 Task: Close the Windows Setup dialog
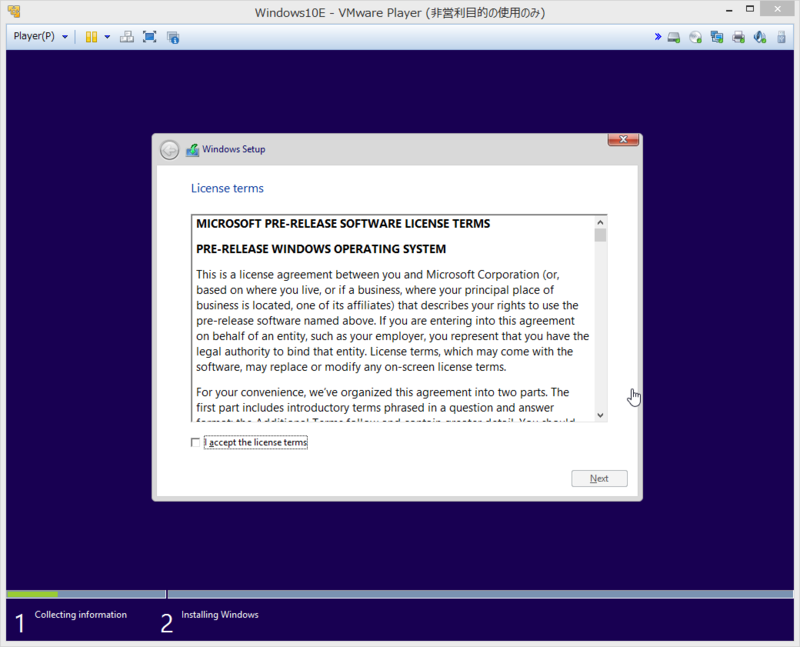[x=623, y=139]
